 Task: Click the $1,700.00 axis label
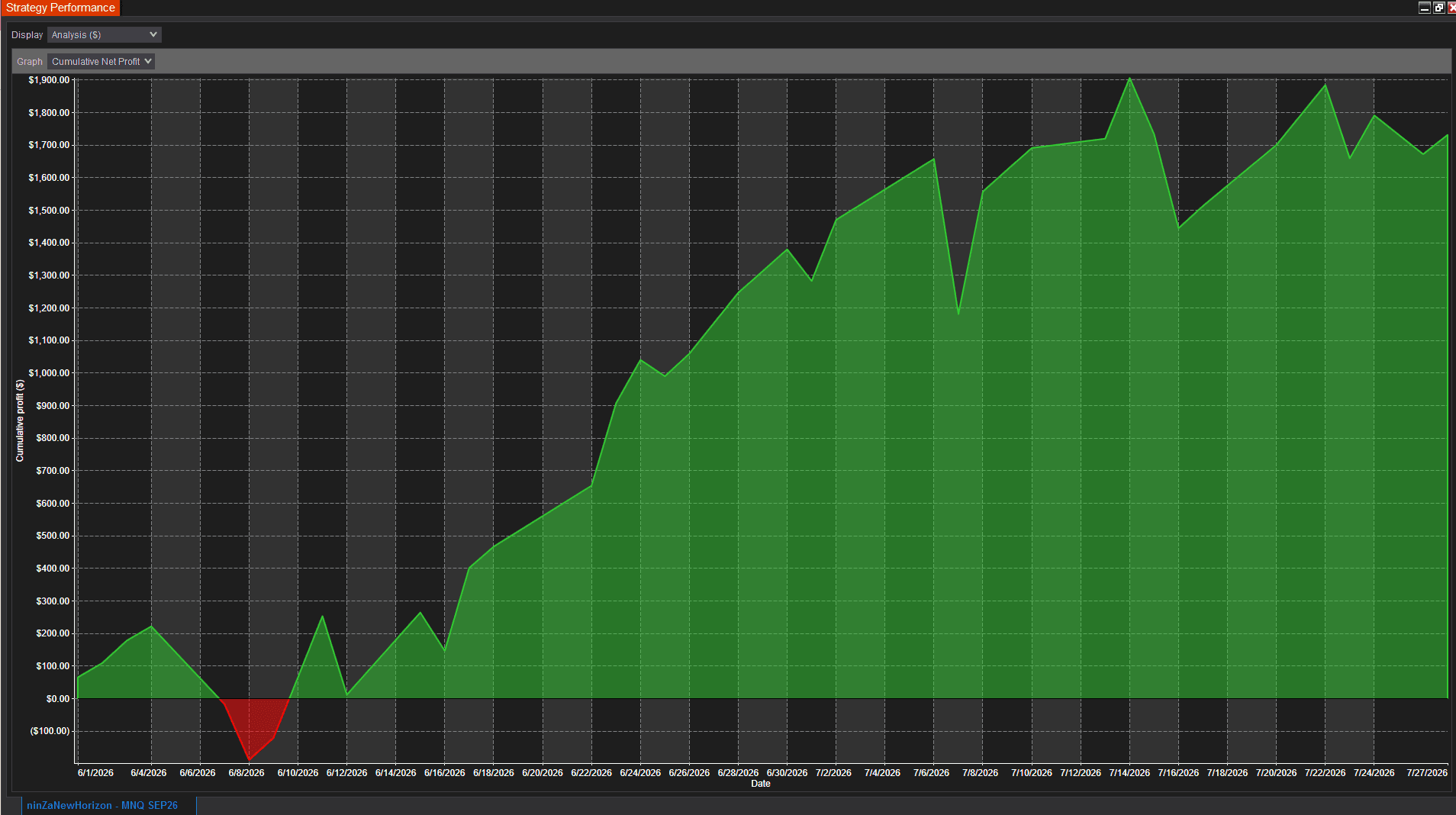click(x=49, y=145)
